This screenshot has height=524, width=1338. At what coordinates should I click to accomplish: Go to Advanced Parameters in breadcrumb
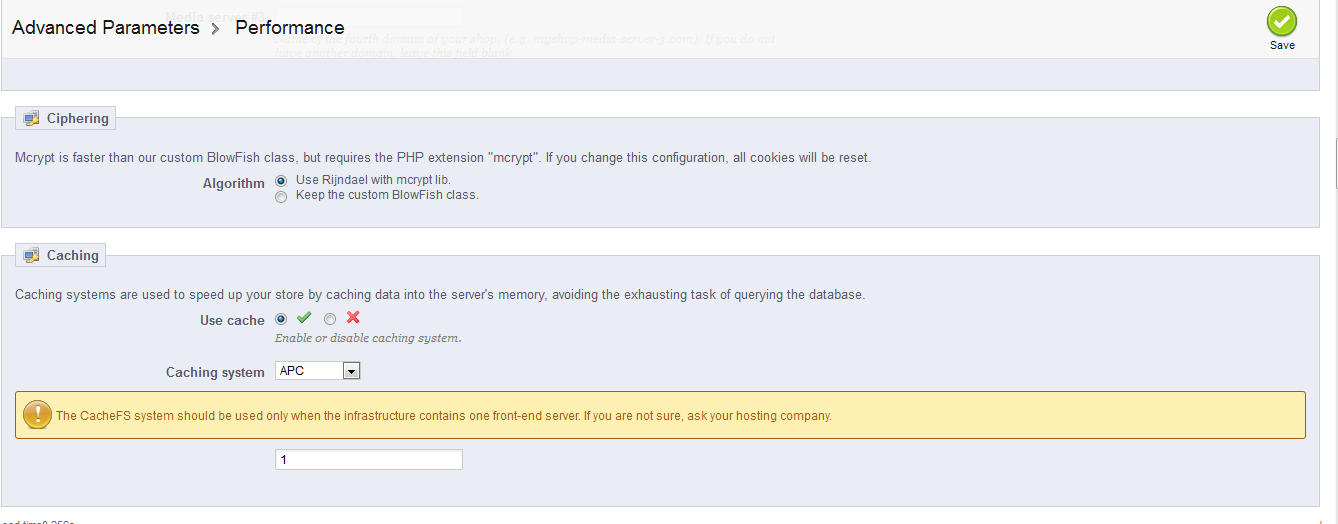click(106, 28)
